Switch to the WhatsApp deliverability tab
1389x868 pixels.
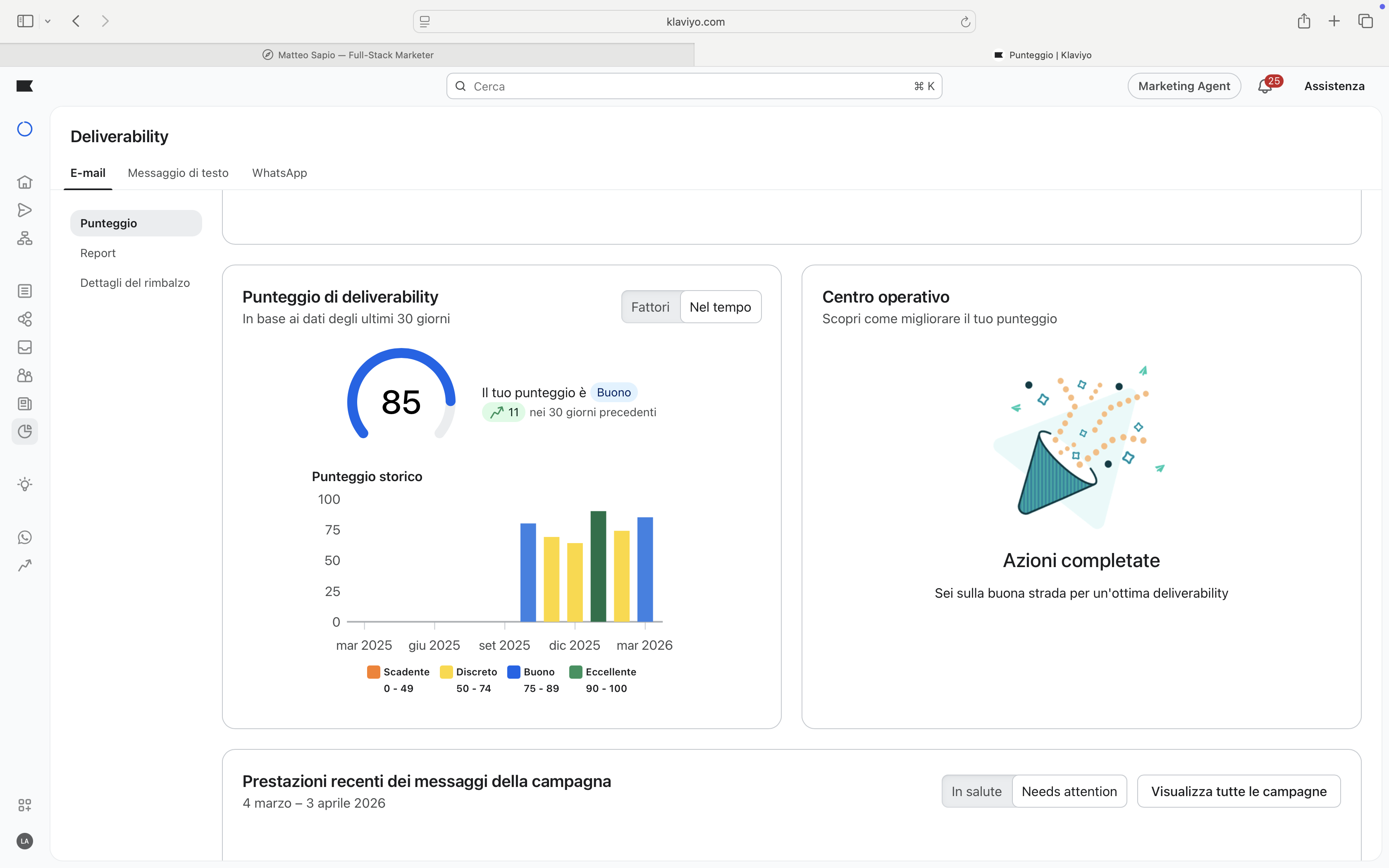point(279,173)
